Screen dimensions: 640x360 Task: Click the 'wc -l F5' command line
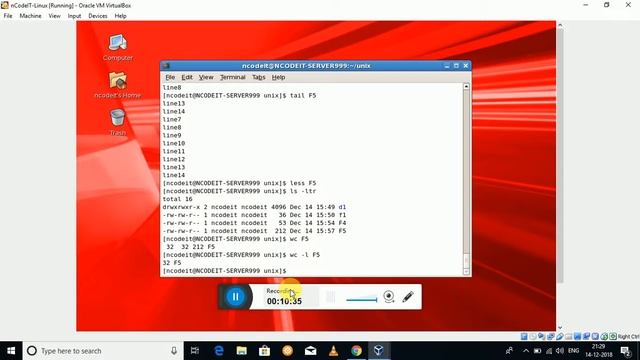pos(241,255)
